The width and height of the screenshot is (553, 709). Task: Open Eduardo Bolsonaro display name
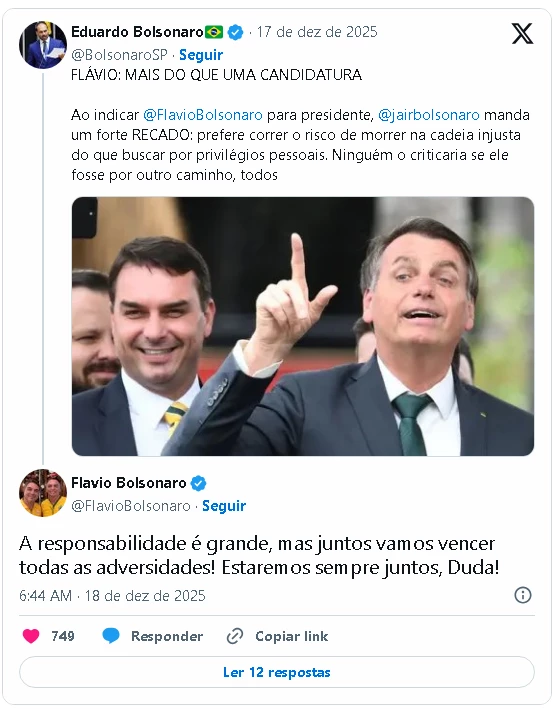(137, 32)
